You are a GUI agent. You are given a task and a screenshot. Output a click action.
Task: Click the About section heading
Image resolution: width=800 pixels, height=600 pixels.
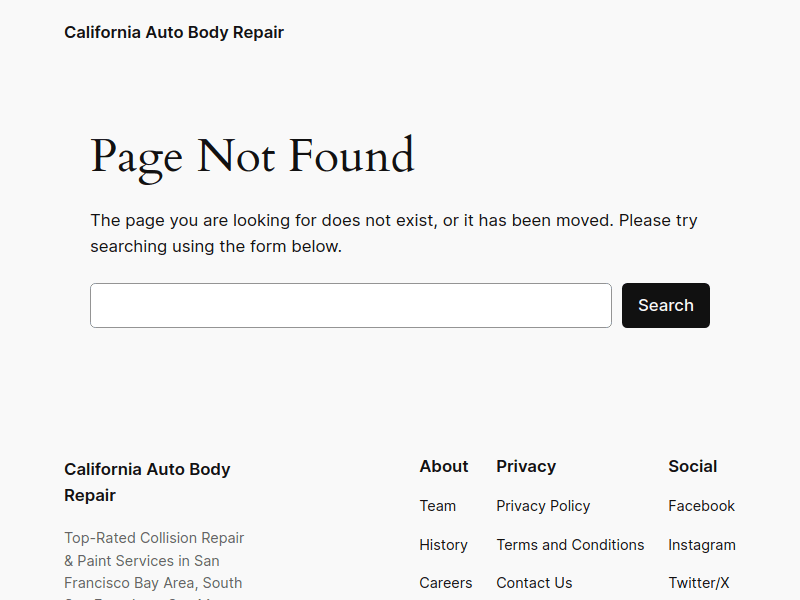click(x=444, y=466)
